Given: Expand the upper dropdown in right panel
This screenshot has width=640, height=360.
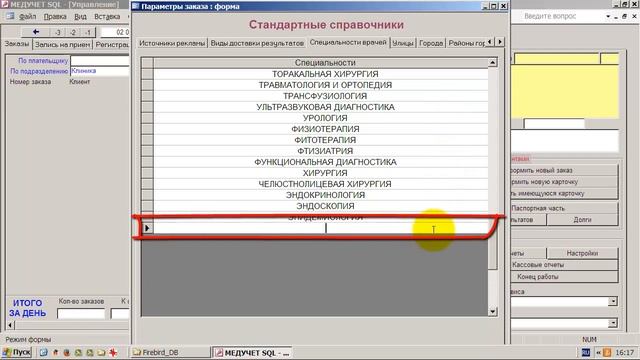Looking at the screenshot, I should click(613, 301).
